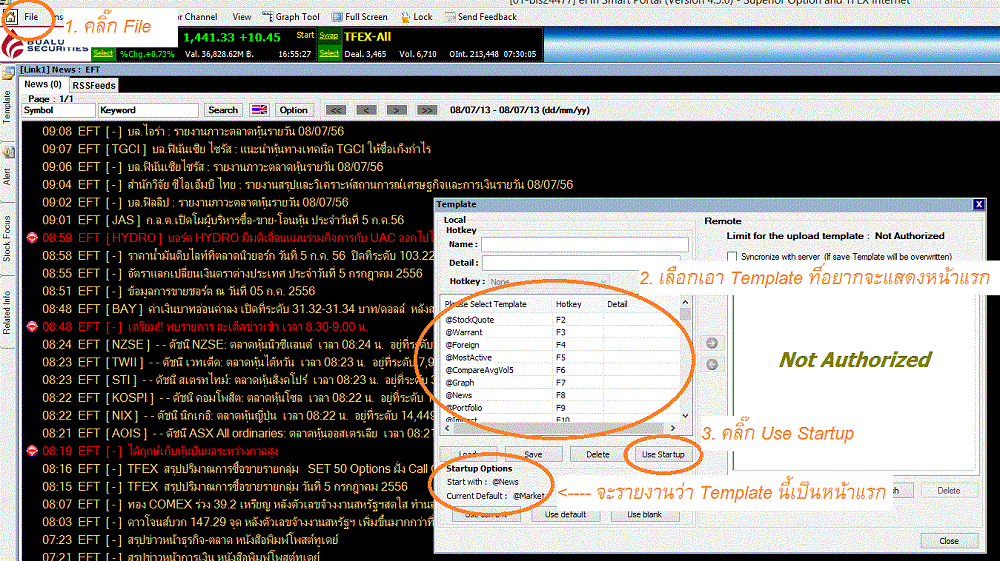The width and height of the screenshot is (1000, 561).
Task: Click the Detail column header in the template list
Action: pyautogui.click(x=641, y=304)
